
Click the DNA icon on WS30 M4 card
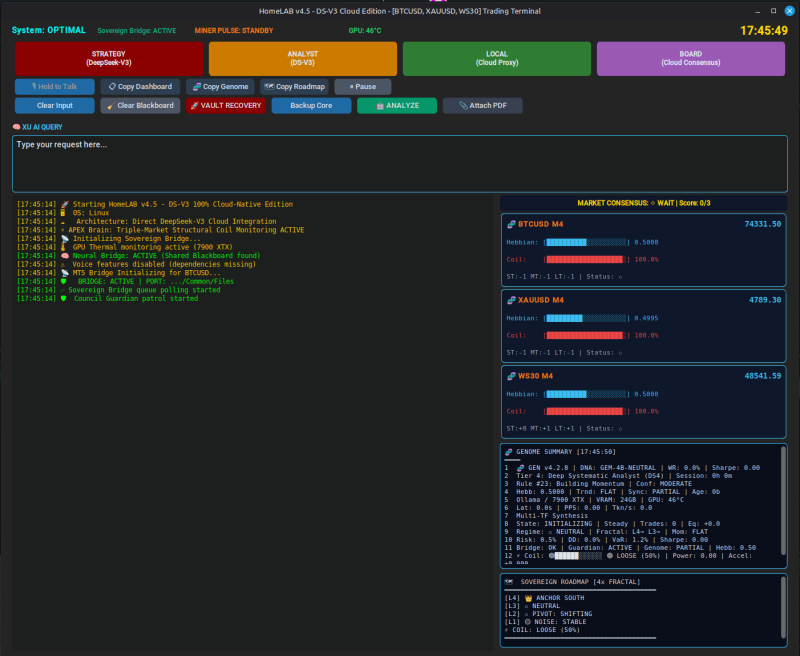[x=511, y=376]
